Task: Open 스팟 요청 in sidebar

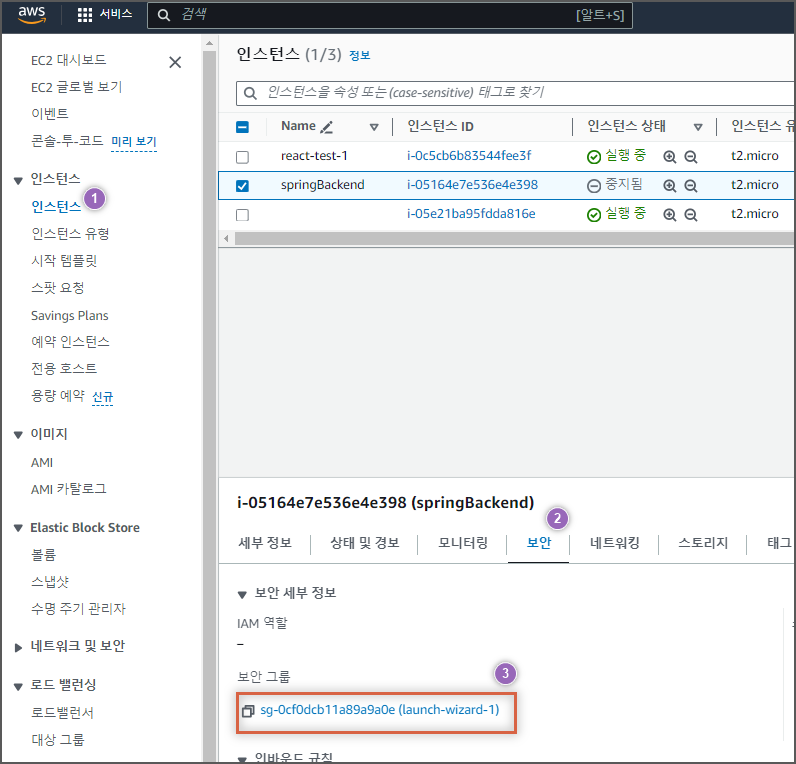Action: (57, 288)
